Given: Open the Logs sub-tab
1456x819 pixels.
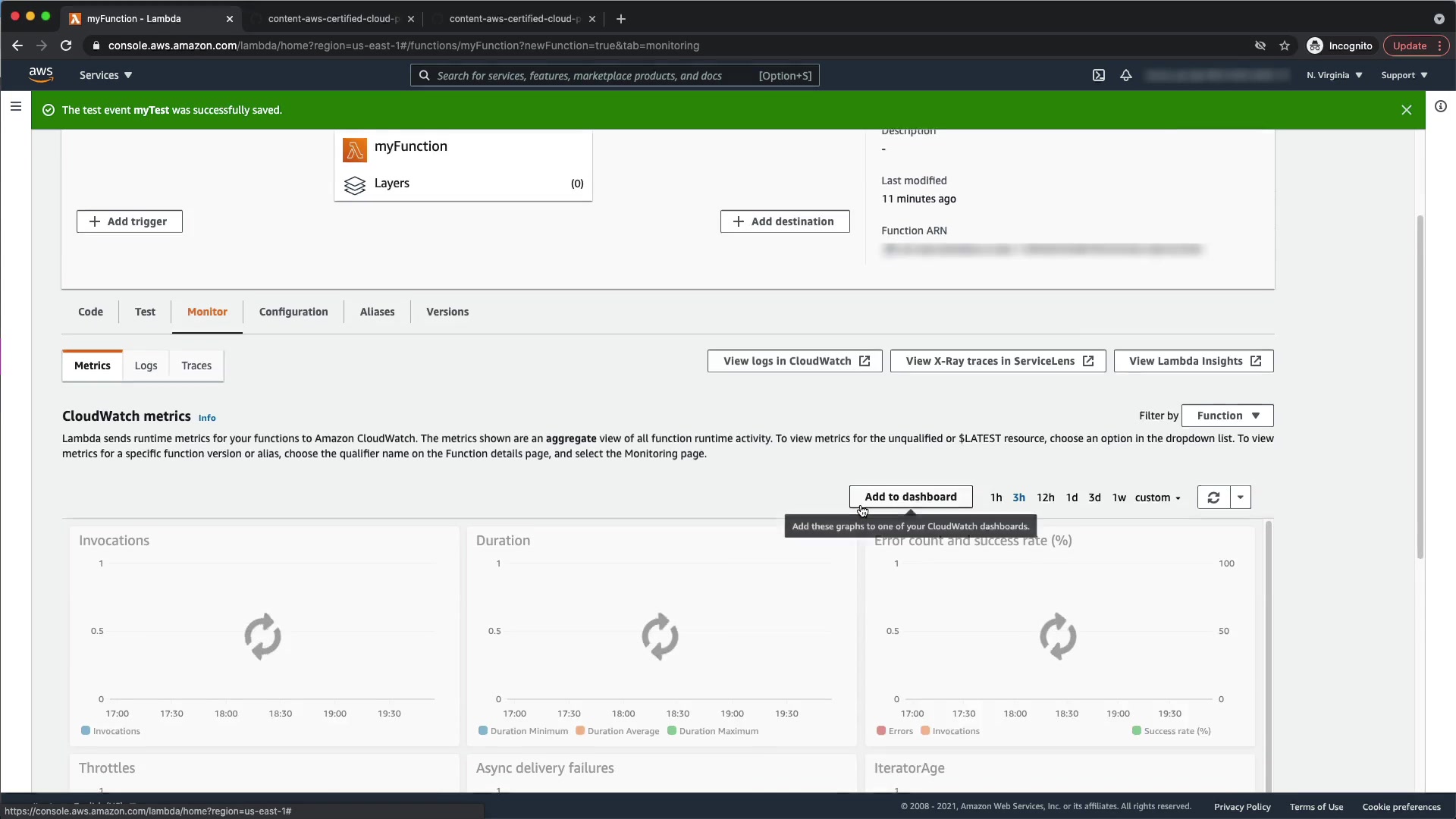Looking at the screenshot, I should tap(146, 366).
